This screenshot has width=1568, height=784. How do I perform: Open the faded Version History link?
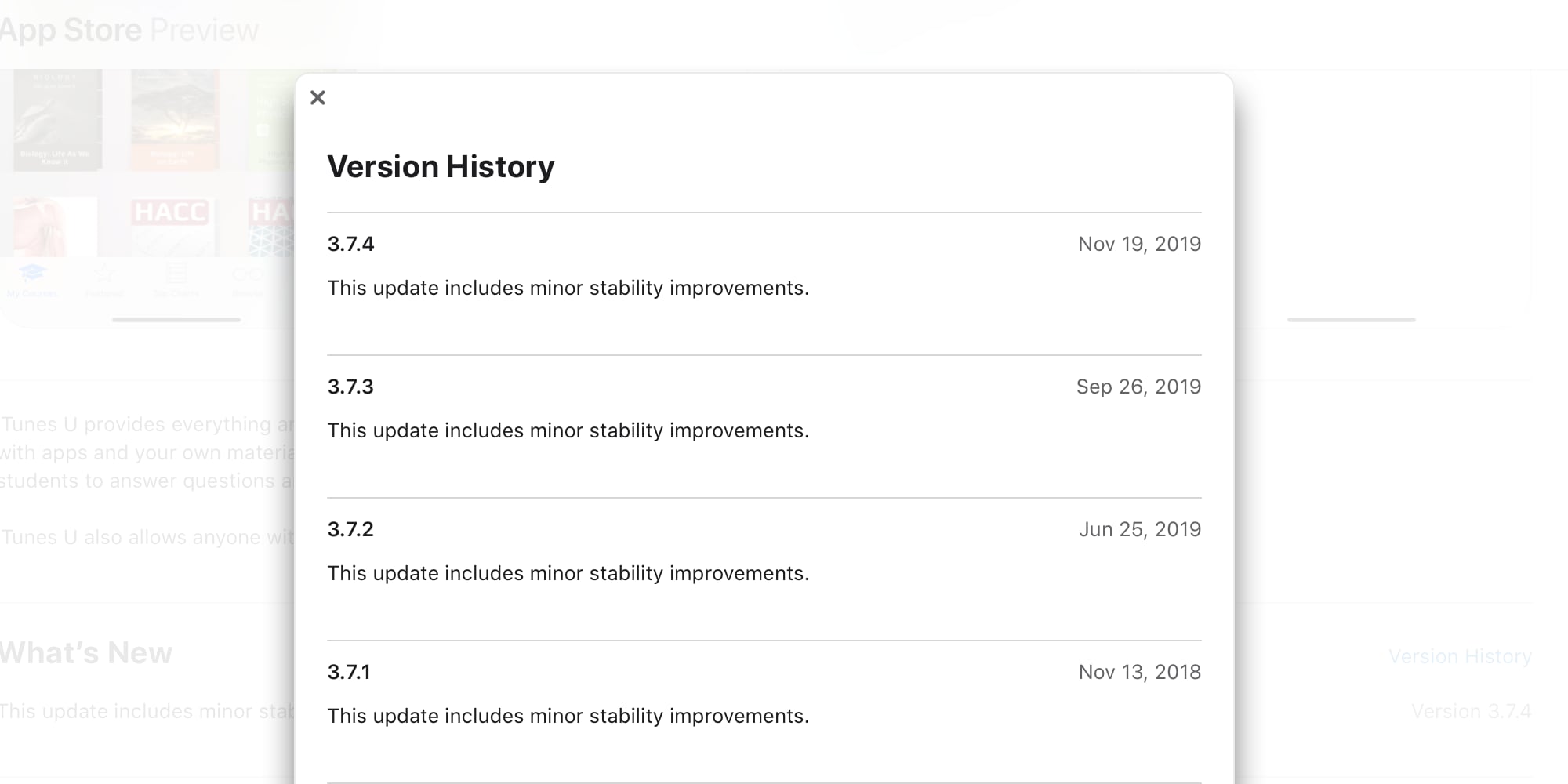(x=1460, y=656)
